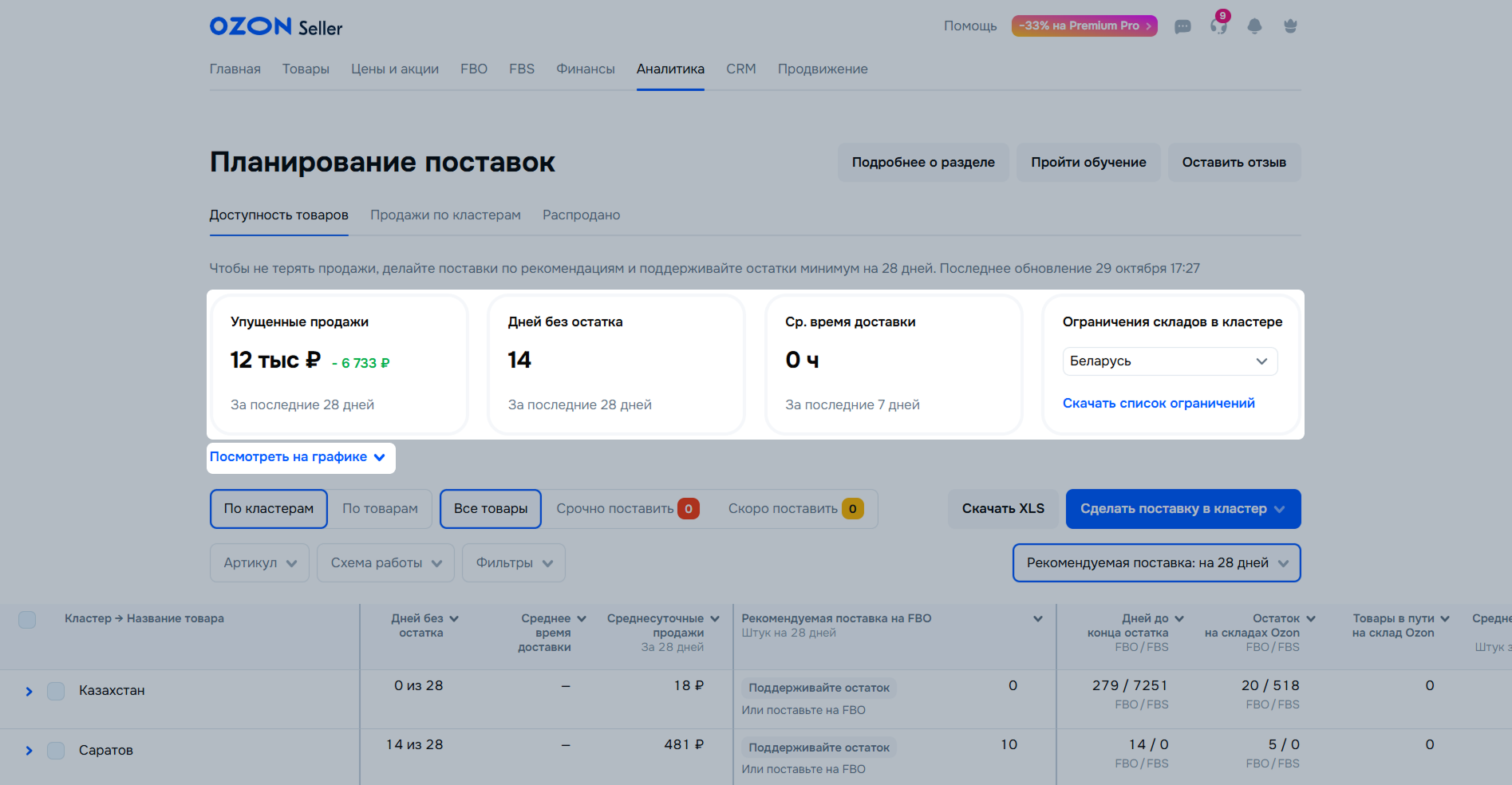The height and width of the screenshot is (785, 1512).
Task: Open the Финансы menu item
Action: tap(585, 69)
